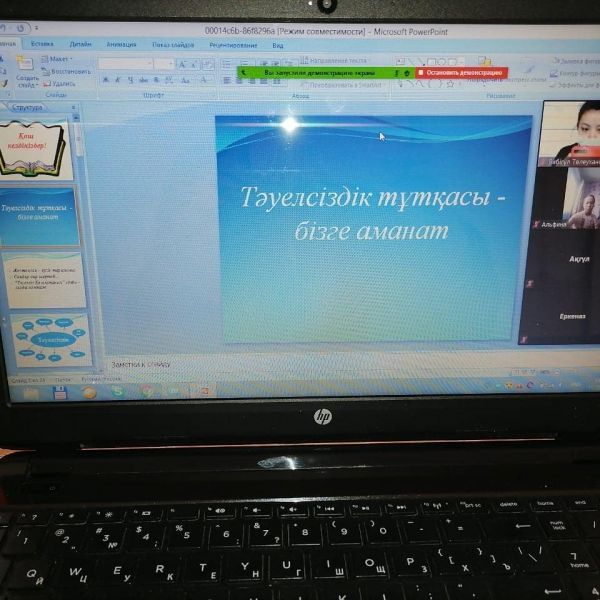Viewport: 600px width, 600px height.
Task: Click the Stop Share button in Zoom bar
Action: tap(461, 73)
